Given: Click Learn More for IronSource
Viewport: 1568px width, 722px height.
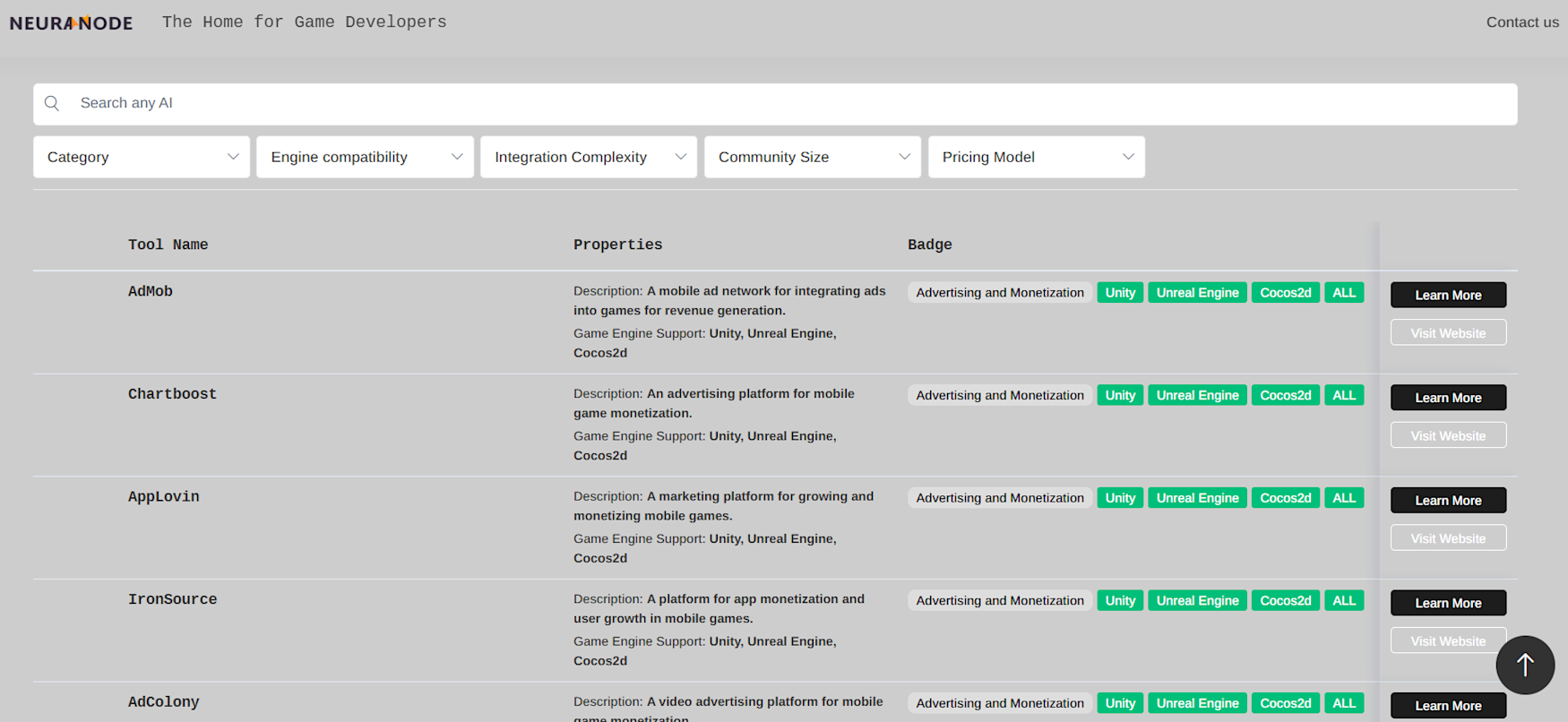Looking at the screenshot, I should 1448,603.
